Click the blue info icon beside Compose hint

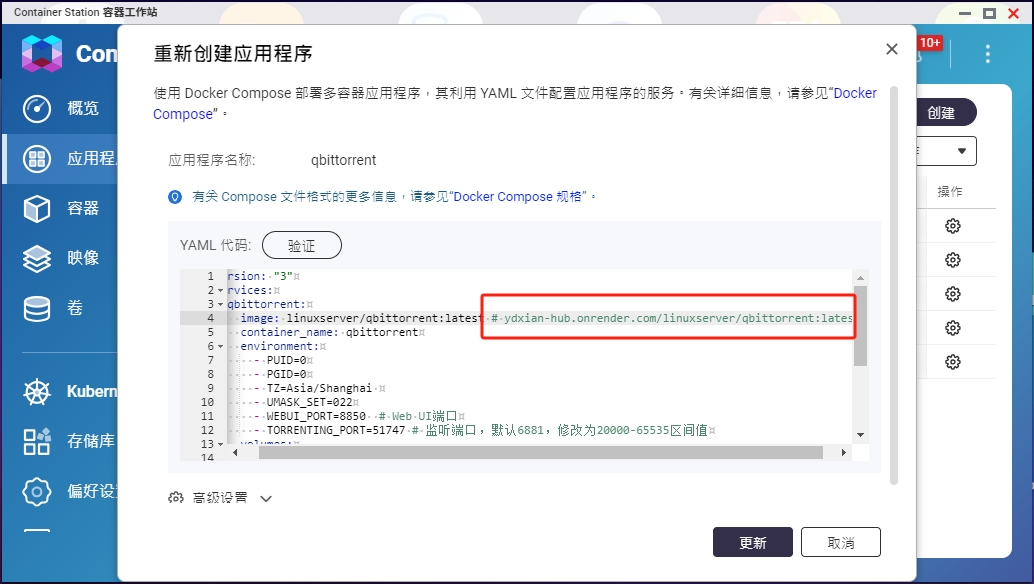point(175,196)
